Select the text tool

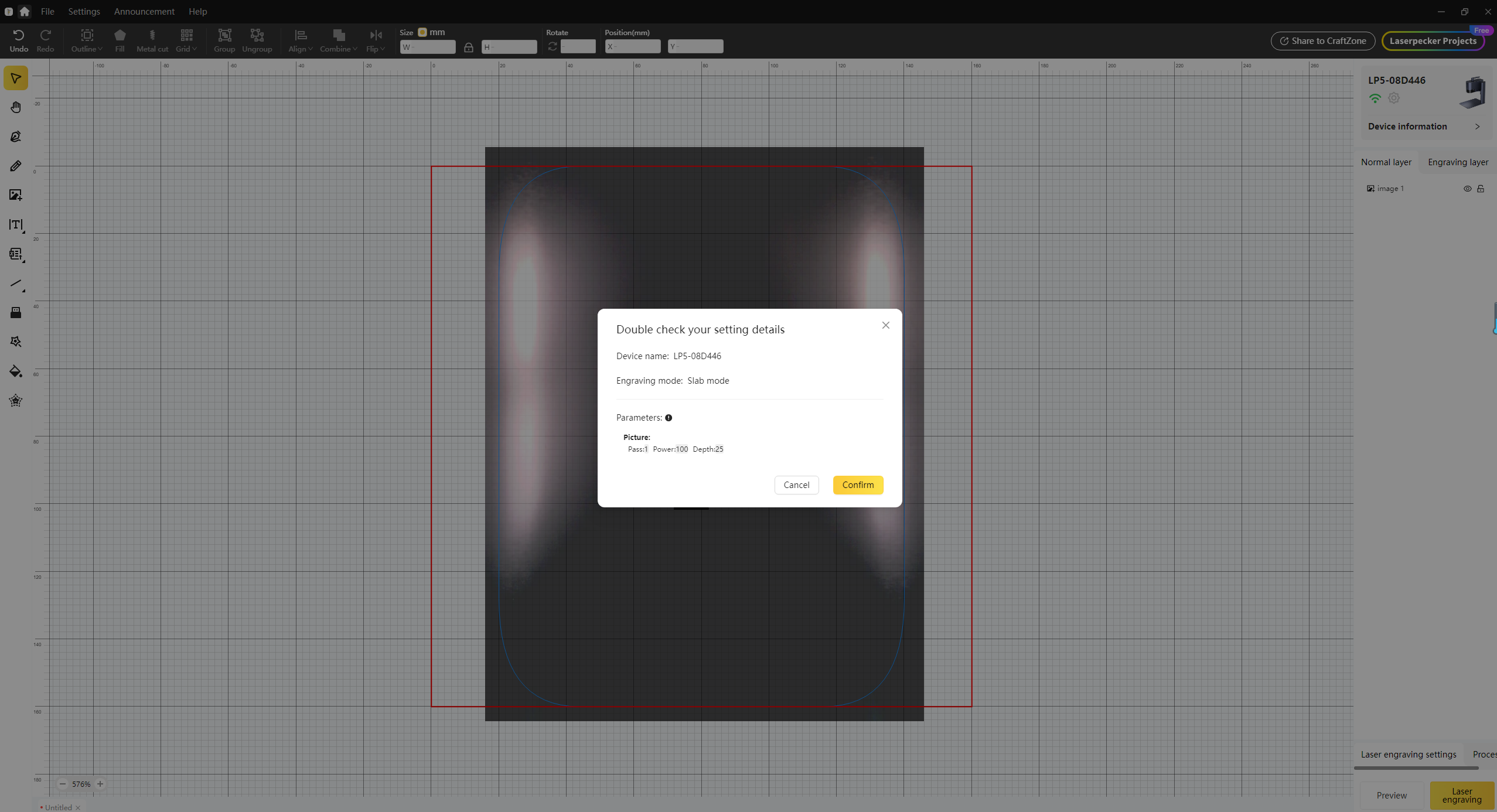click(x=16, y=225)
